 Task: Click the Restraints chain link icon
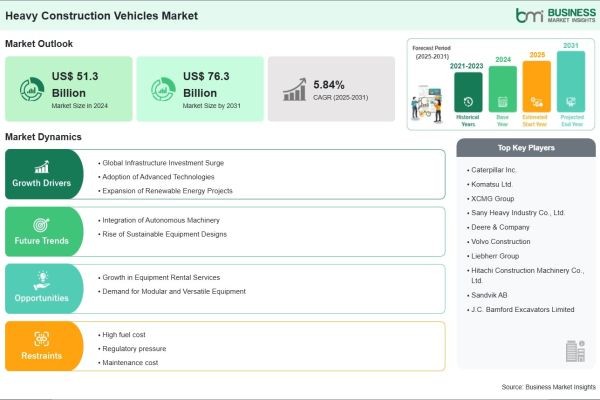(x=41, y=339)
